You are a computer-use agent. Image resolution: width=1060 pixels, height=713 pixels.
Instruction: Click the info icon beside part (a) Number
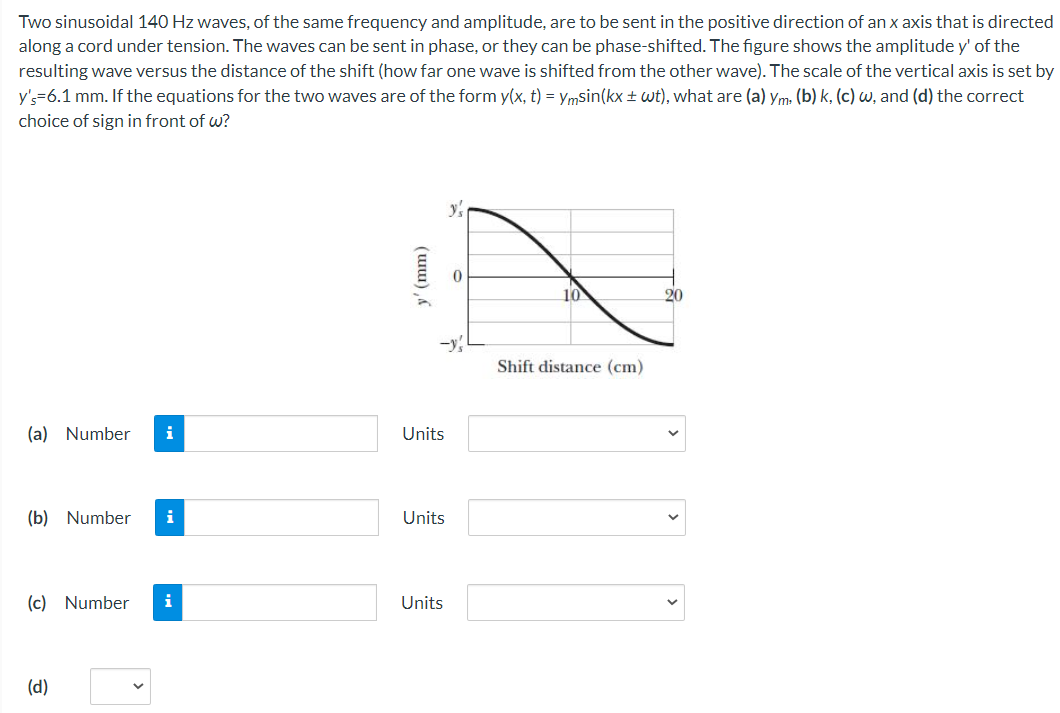tap(169, 433)
